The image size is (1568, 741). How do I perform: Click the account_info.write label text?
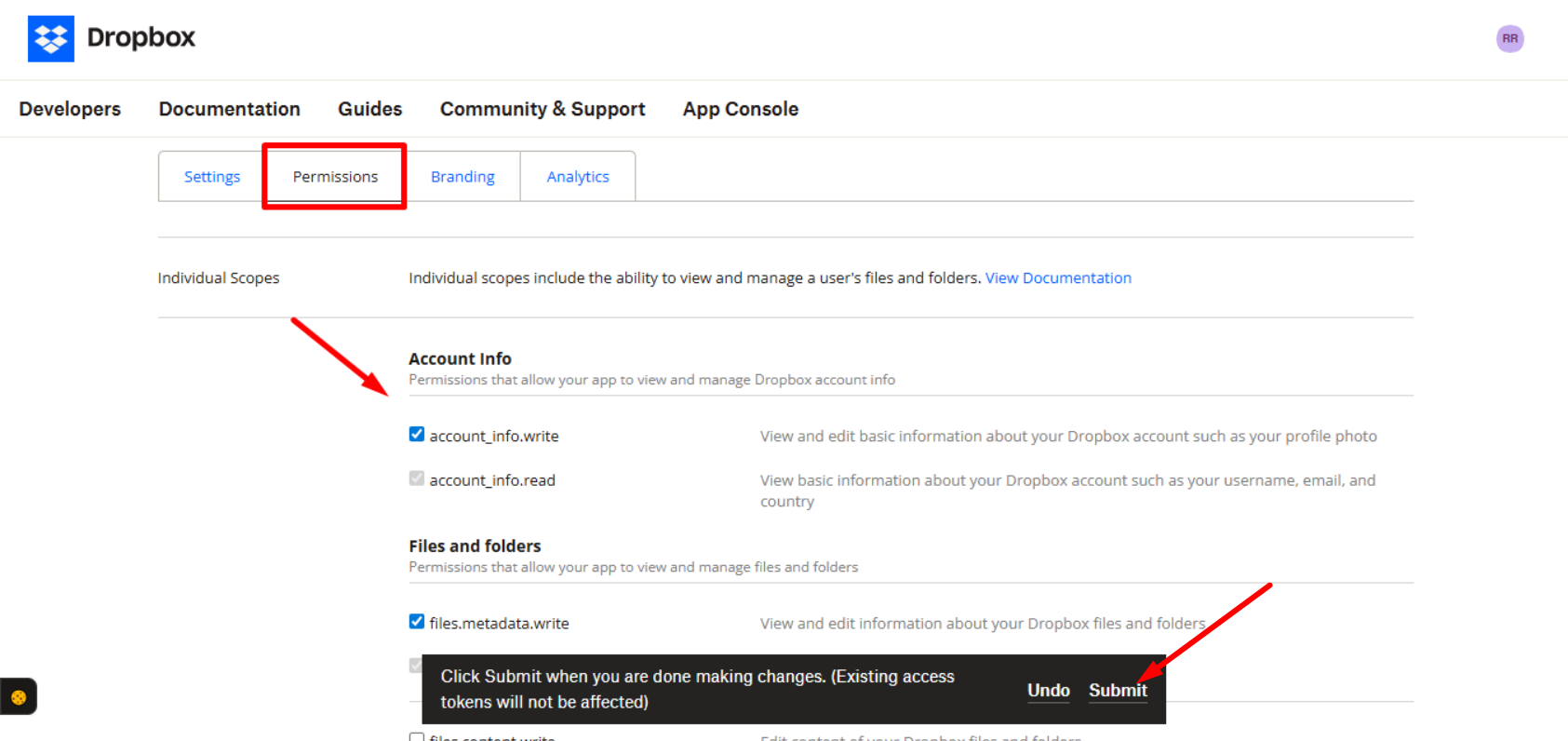[494, 436]
